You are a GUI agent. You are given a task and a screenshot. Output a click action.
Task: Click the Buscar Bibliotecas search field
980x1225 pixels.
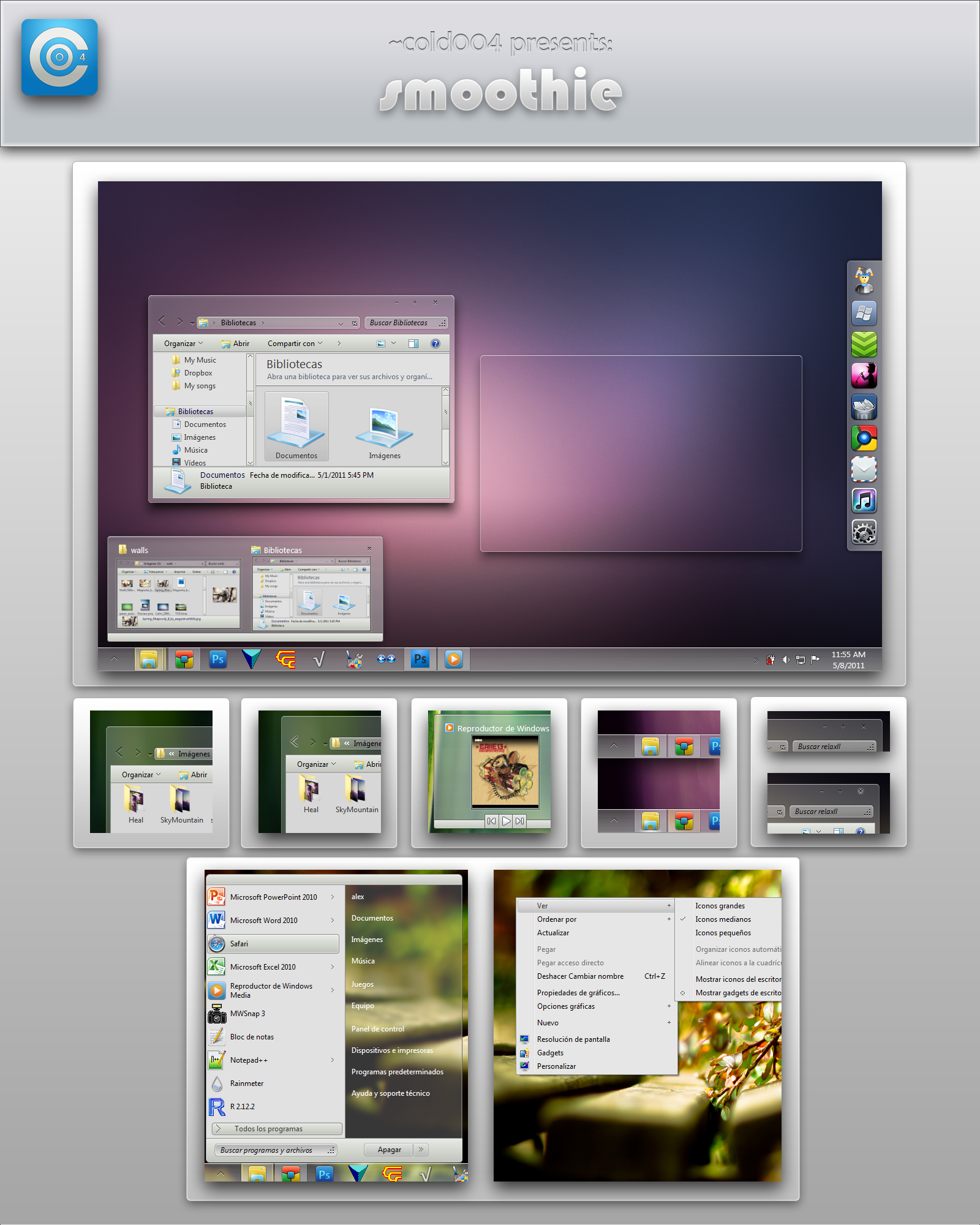[x=402, y=323]
